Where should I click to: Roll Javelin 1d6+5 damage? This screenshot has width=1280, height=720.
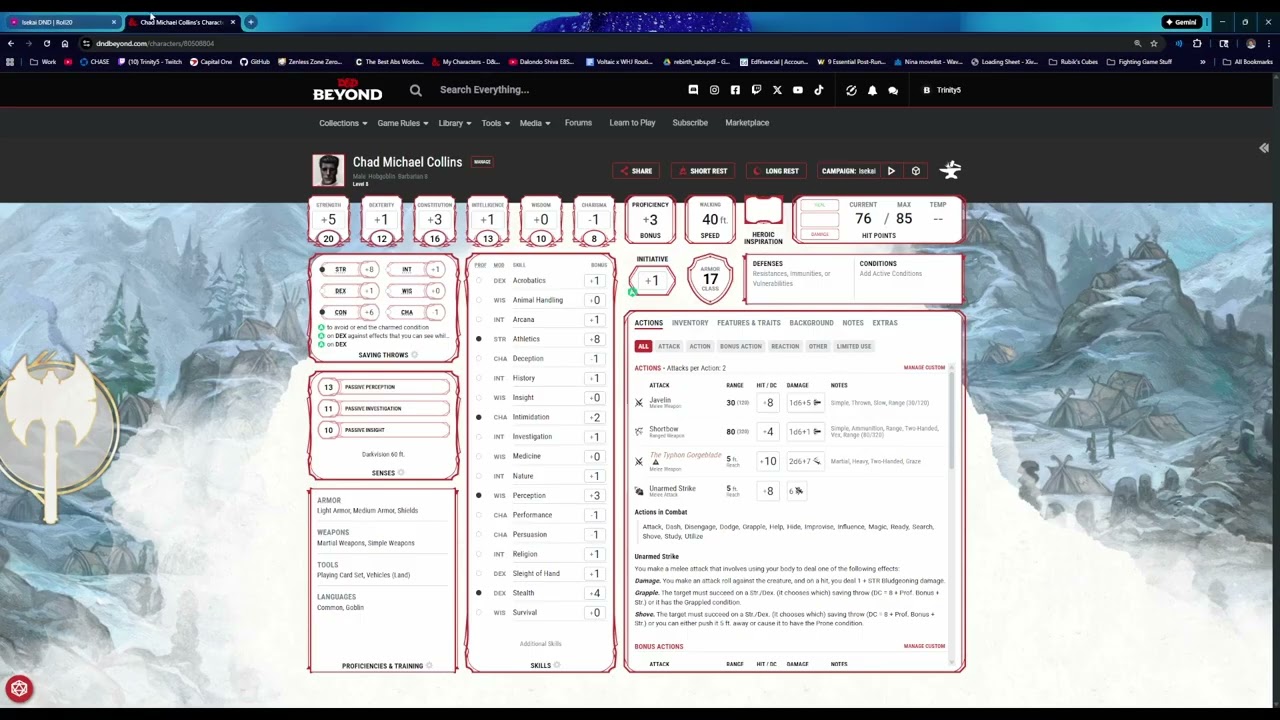tap(804, 403)
